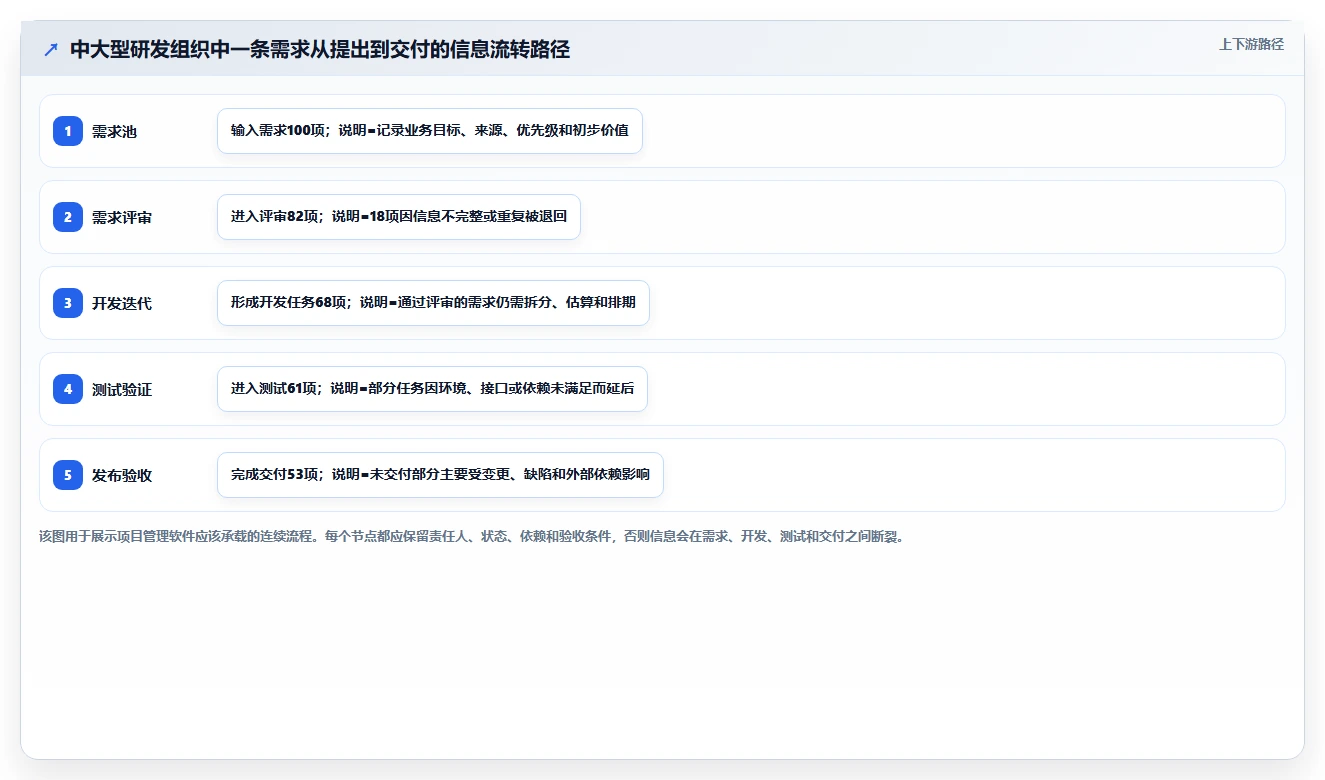Open the 进入测试61项 detail box
1325x780 pixels.
tap(432, 389)
